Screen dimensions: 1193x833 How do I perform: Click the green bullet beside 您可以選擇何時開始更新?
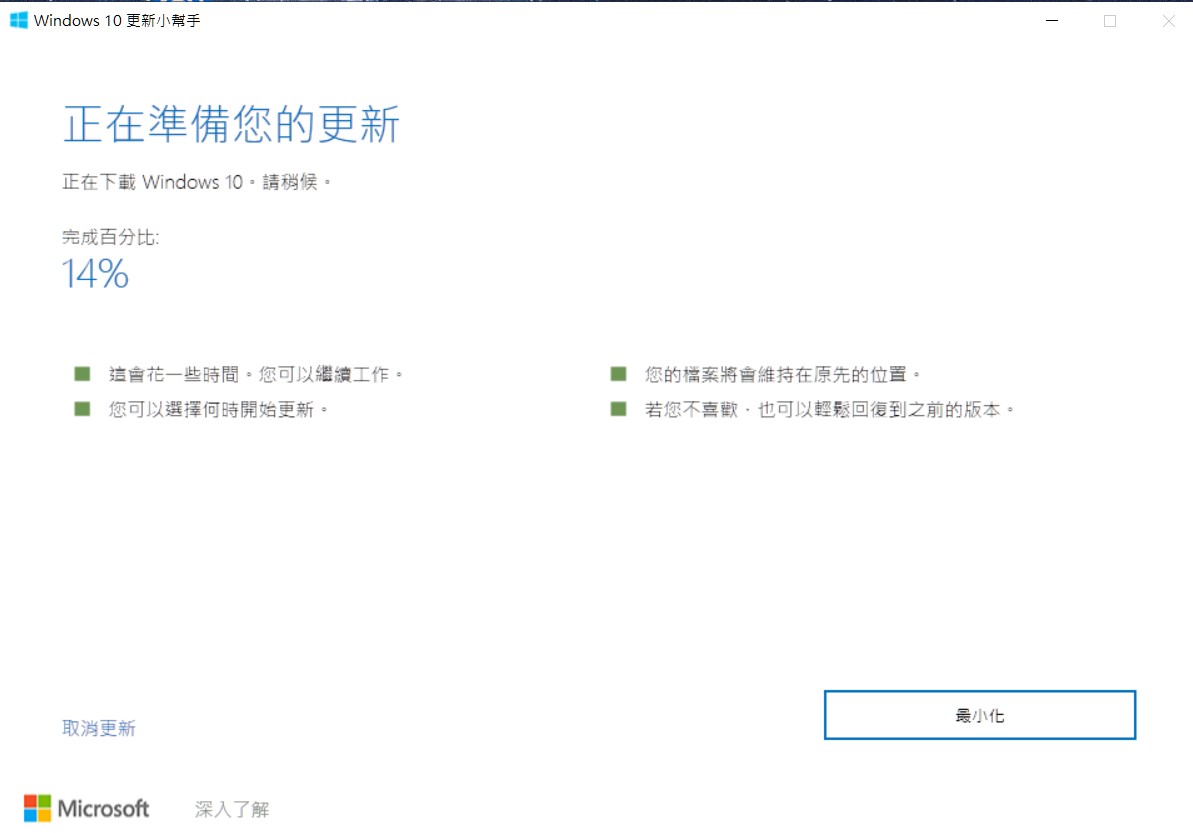pyautogui.click(x=82, y=409)
